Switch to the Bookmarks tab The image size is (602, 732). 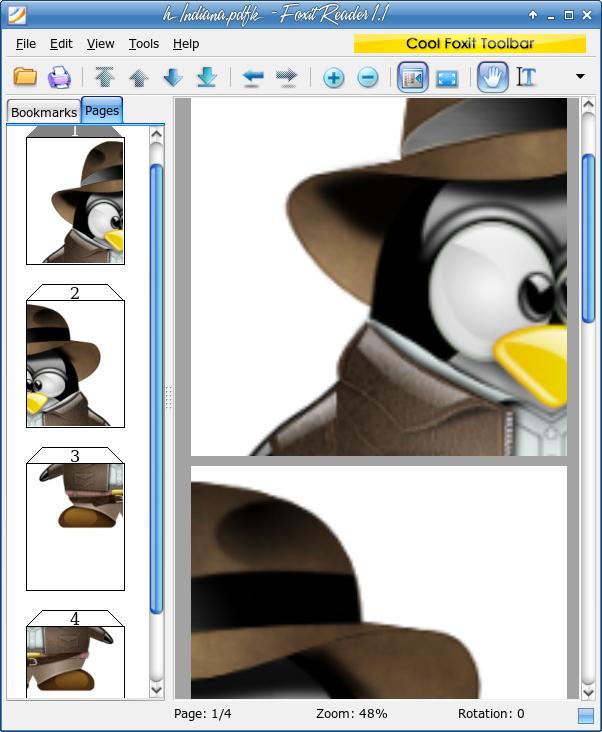(x=44, y=113)
